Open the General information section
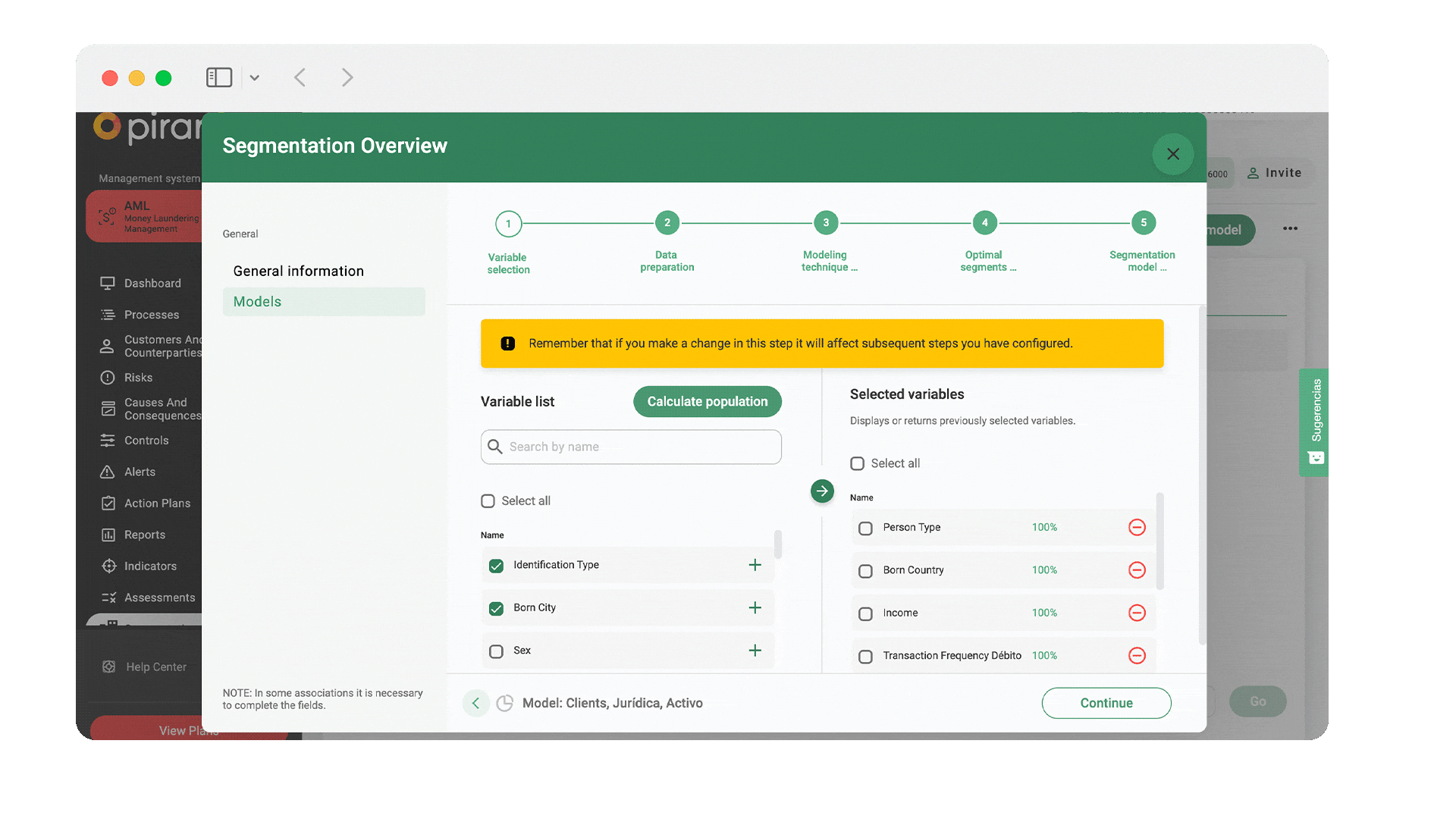The image size is (1456, 819). click(x=298, y=270)
